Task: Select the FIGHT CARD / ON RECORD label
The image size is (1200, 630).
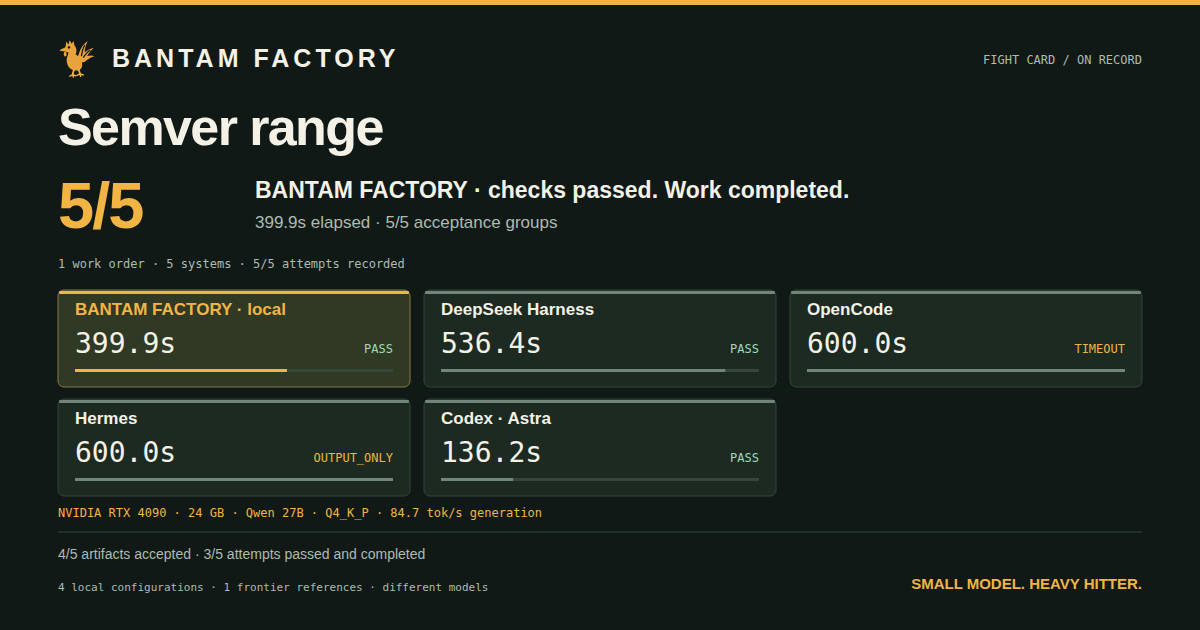Action: (x=1062, y=60)
